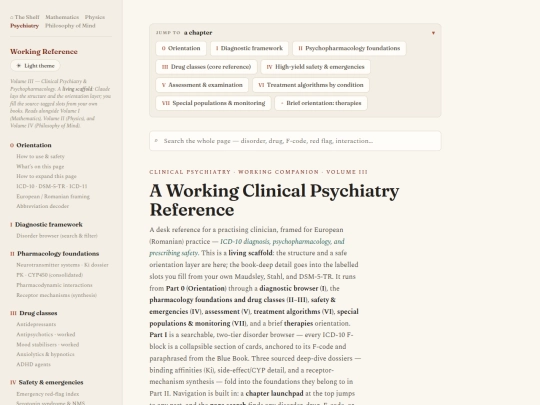Click the A Working Clinical Psychiatry Reference heading
This screenshot has width=540, height=405.
pos(274,200)
